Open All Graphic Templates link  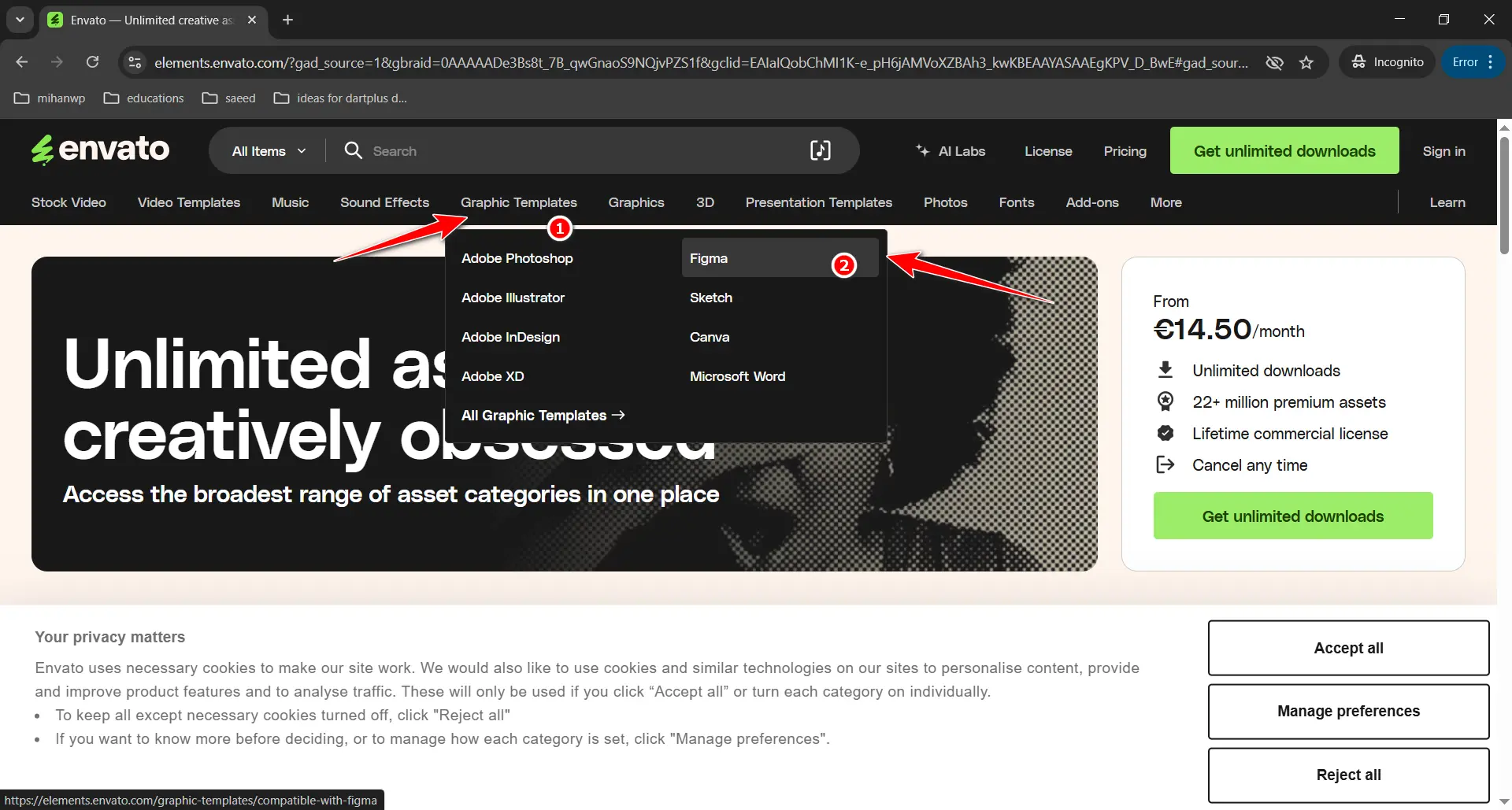pos(543,415)
